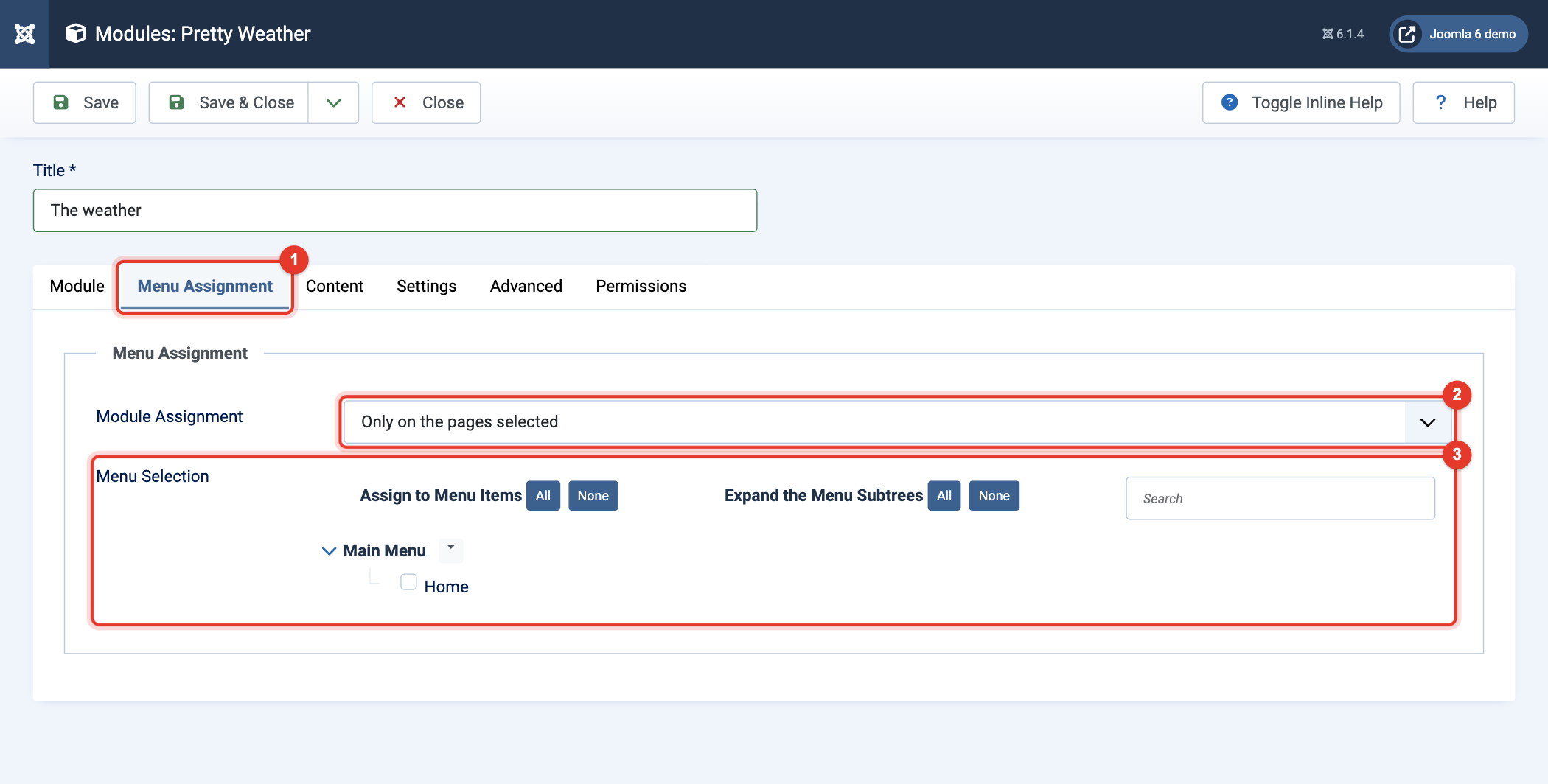1548x784 pixels.
Task: Open the Save & Close dropdown arrow
Action: tap(334, 102)
